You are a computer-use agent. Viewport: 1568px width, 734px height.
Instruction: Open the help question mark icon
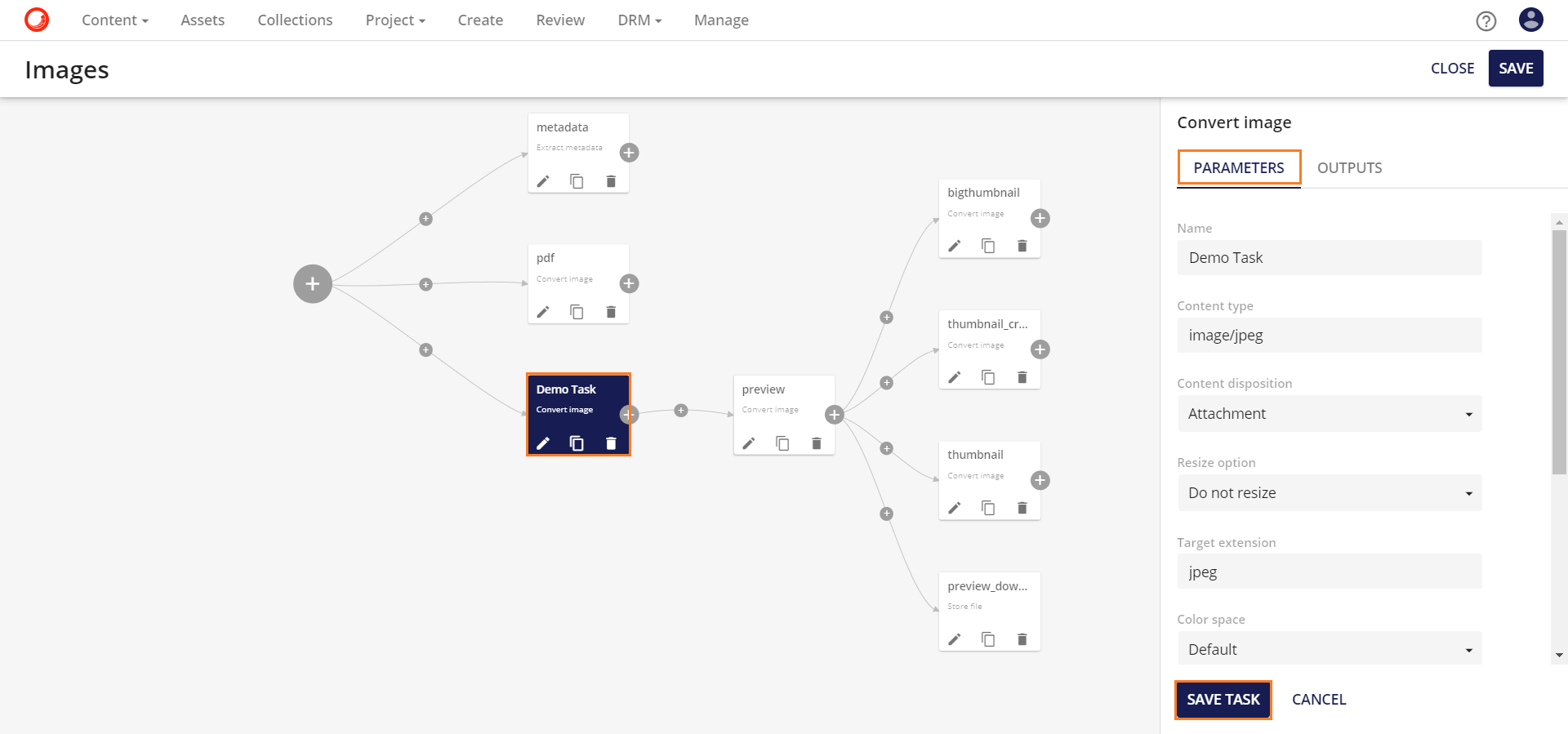[x=1486, y=21]
